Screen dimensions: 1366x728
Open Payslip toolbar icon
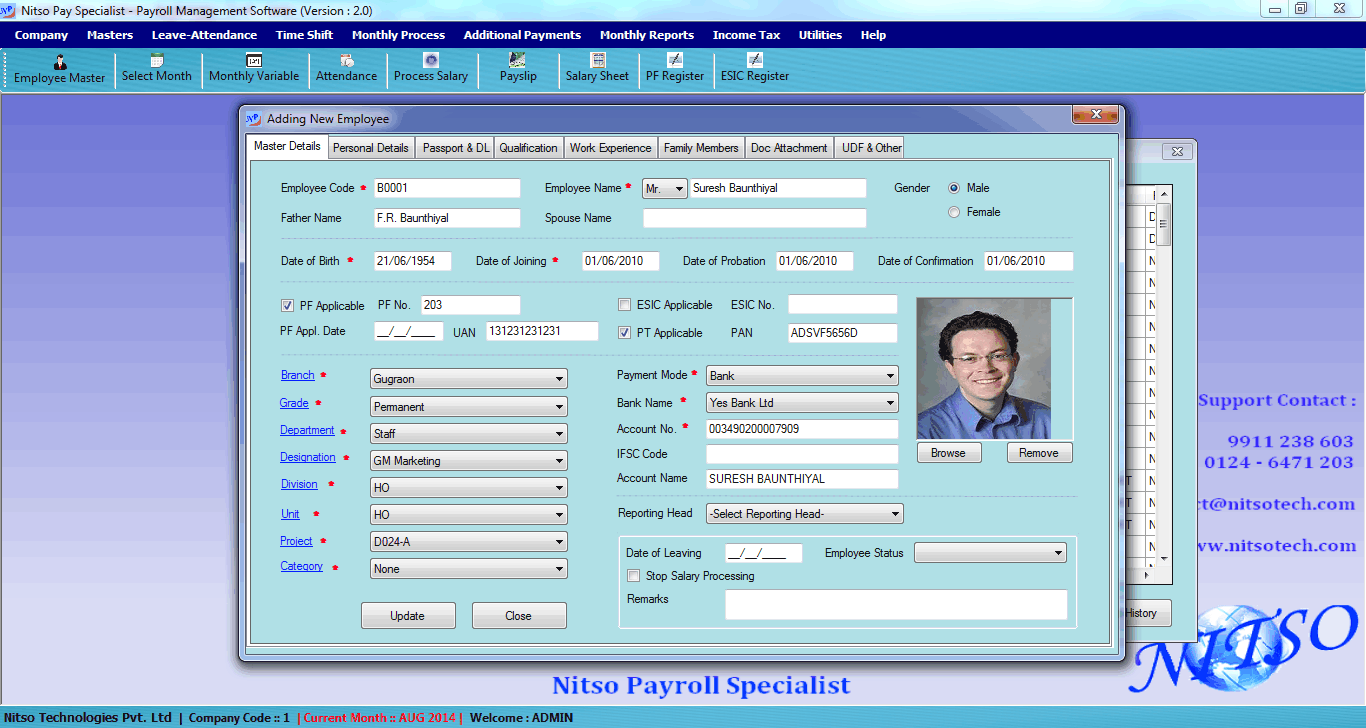518,69
